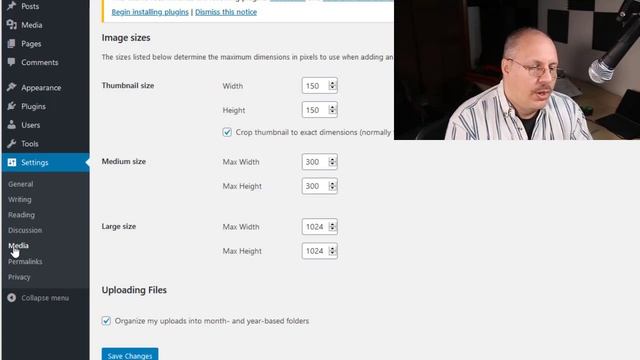The width and height of the screenshot is (640, 360).
Task: Click the Large Max Height input field
Action: pos(319,251)
